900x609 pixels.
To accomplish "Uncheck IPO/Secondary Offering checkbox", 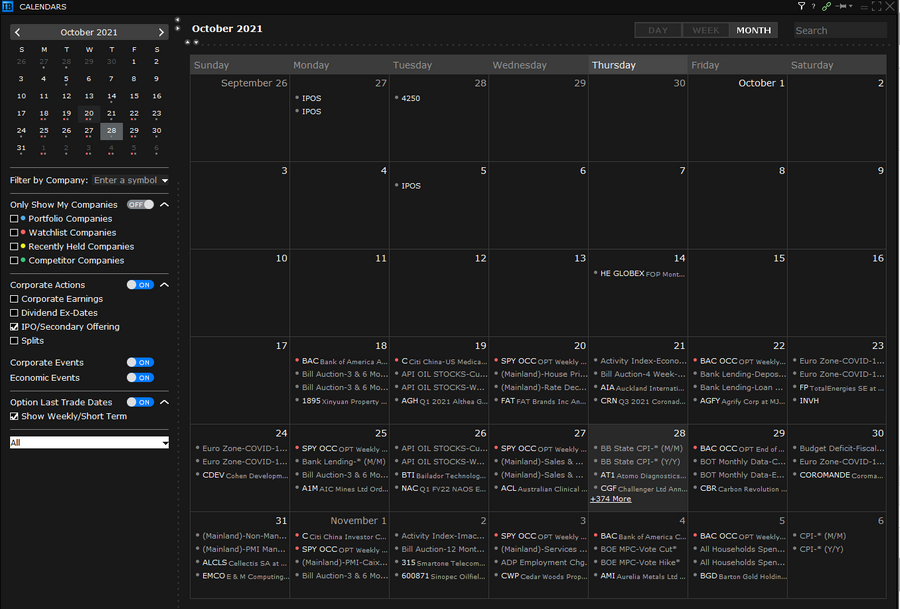I will pos(14,327).
